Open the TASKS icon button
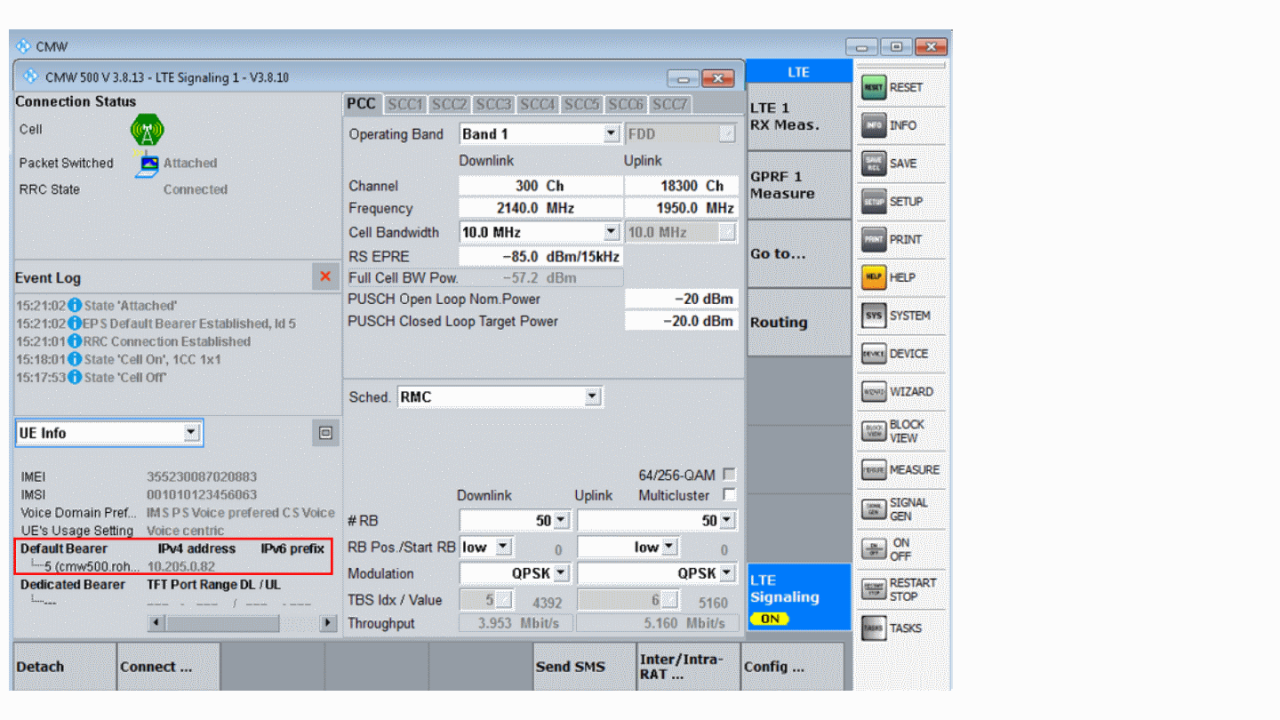 point(873,628)
